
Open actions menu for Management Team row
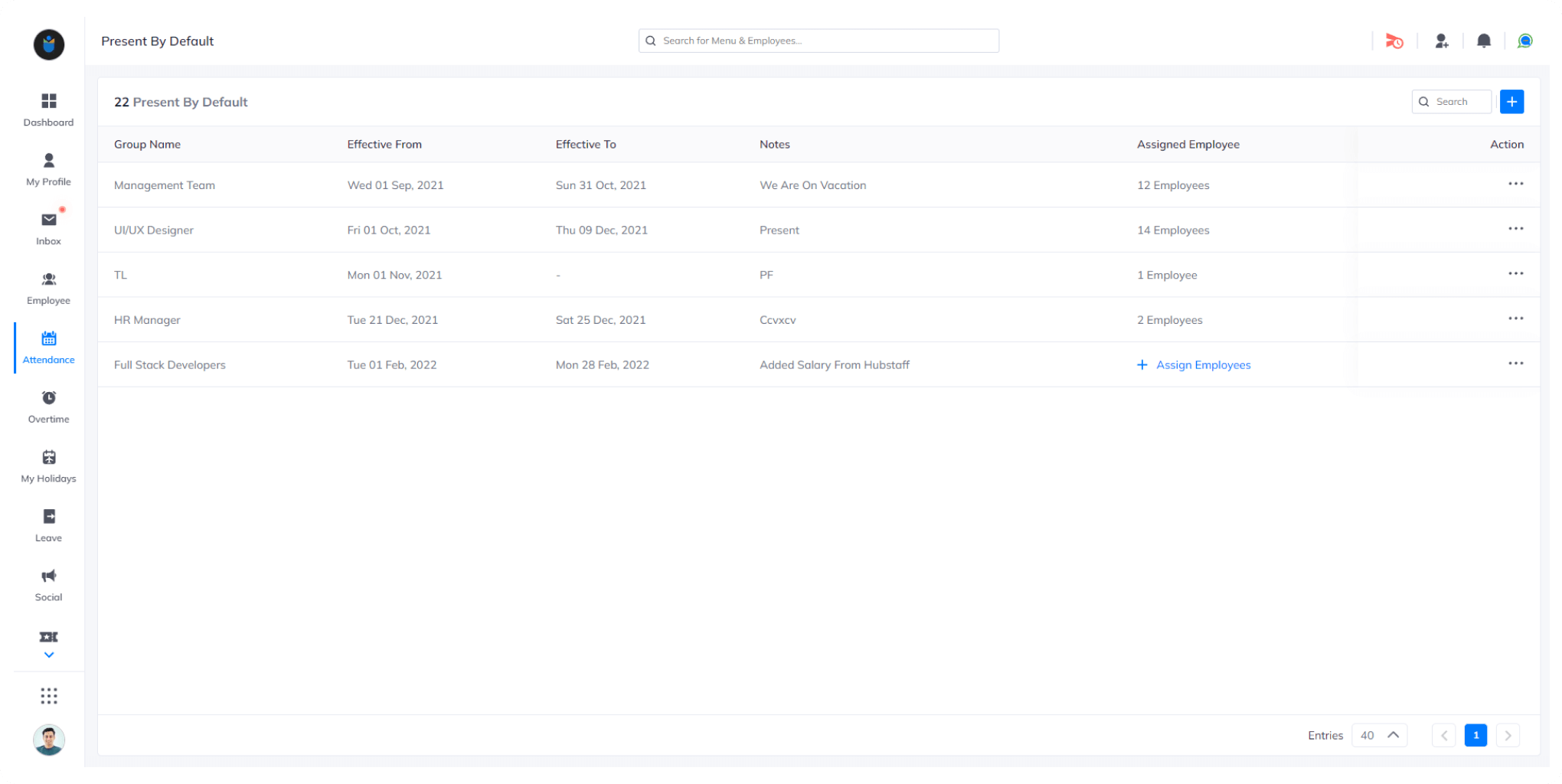point(1515,184)
